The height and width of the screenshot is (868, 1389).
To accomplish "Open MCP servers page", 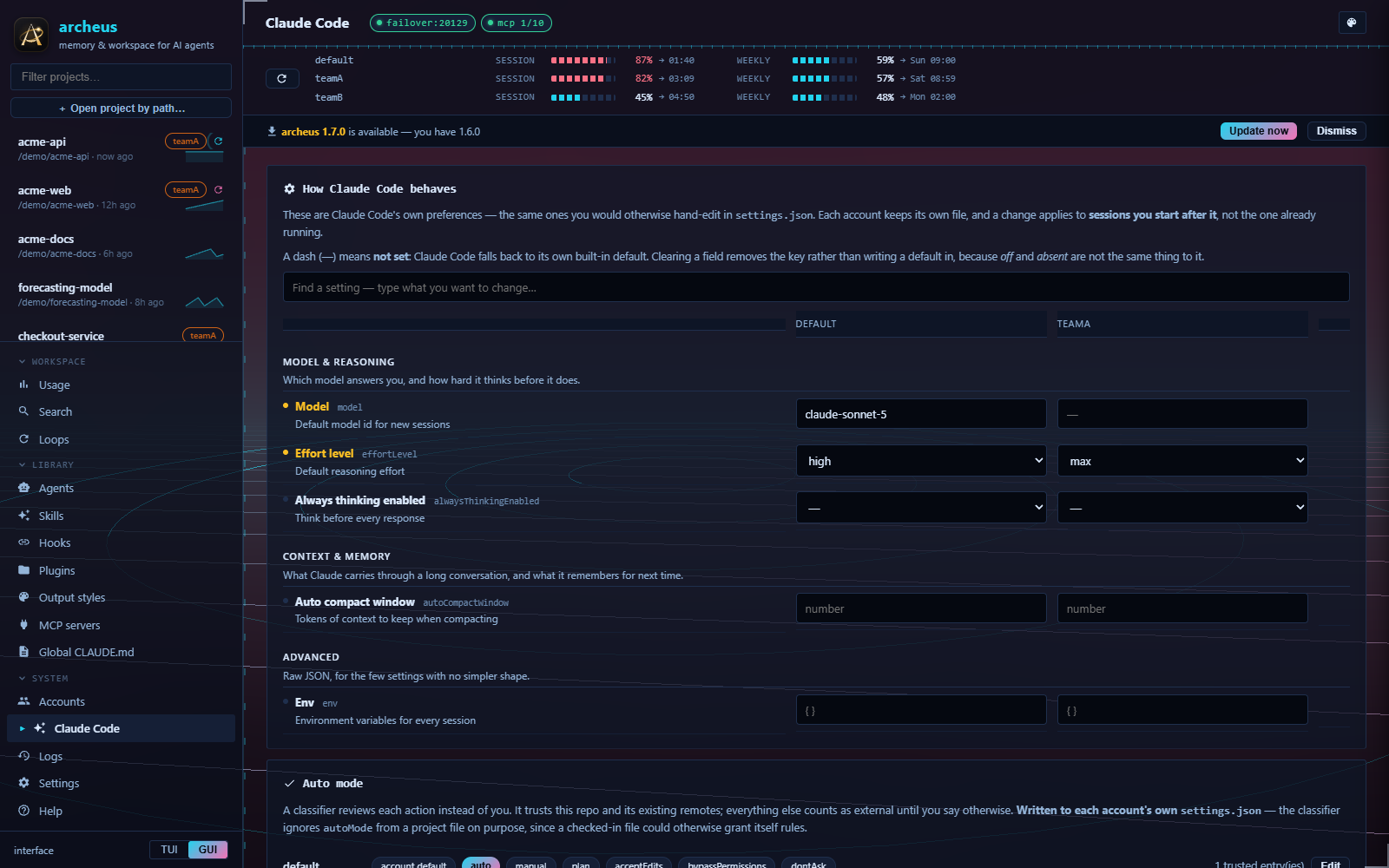I will 121,625.
